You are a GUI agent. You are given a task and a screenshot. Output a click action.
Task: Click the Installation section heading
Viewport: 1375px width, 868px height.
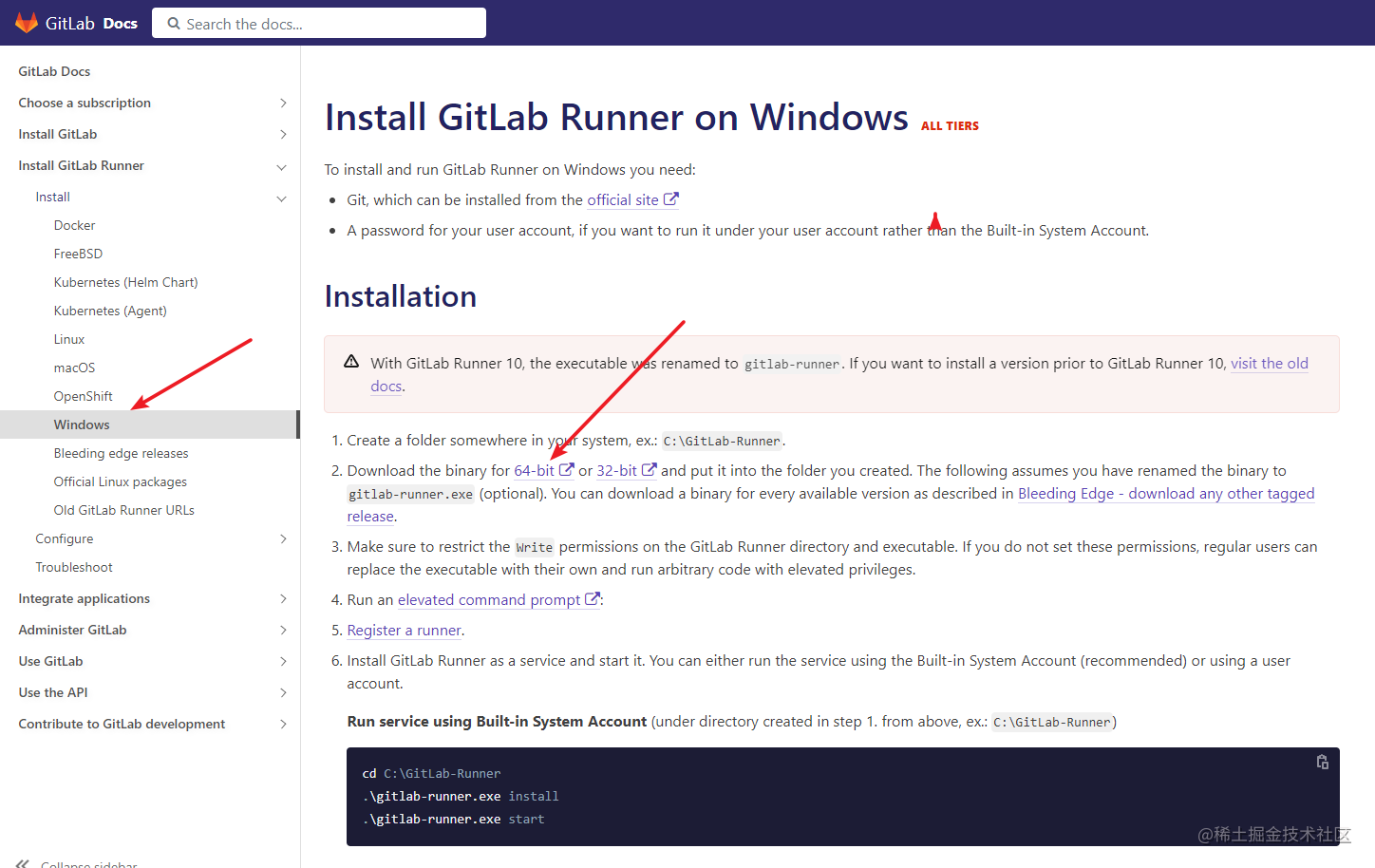(x=401, y=296)
